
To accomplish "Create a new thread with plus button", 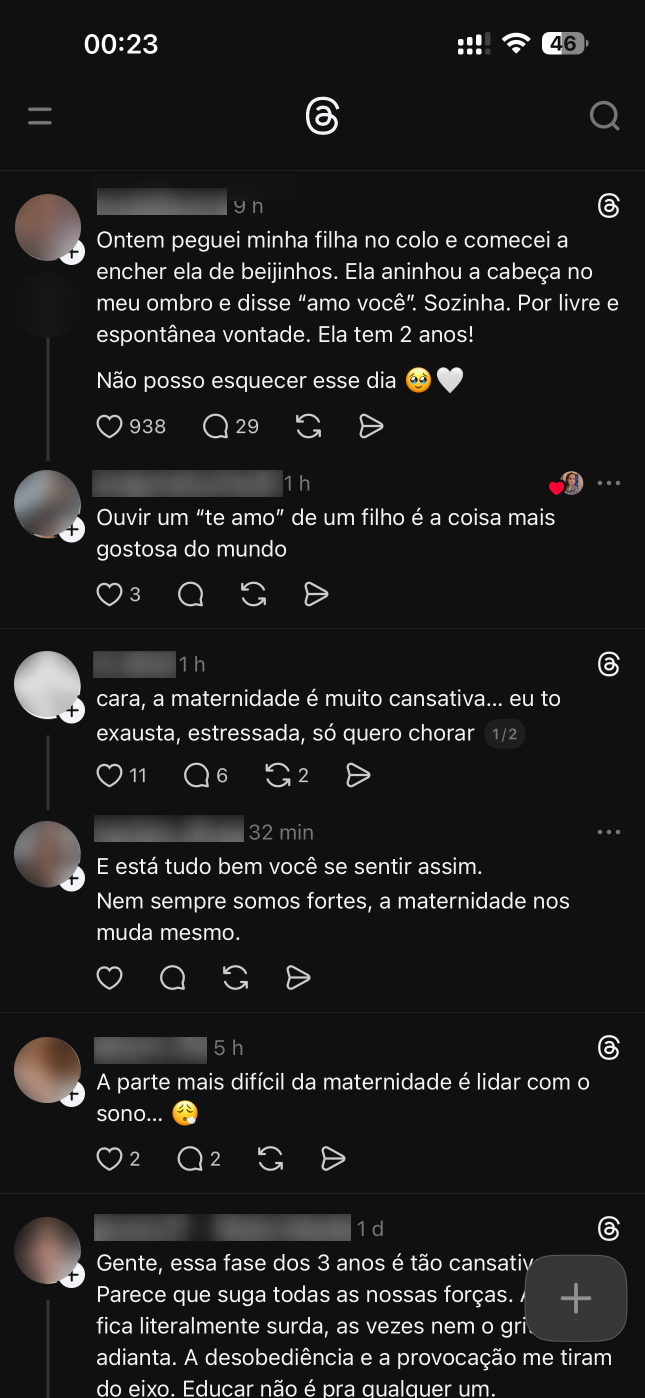I will (x=575, y=1298).
